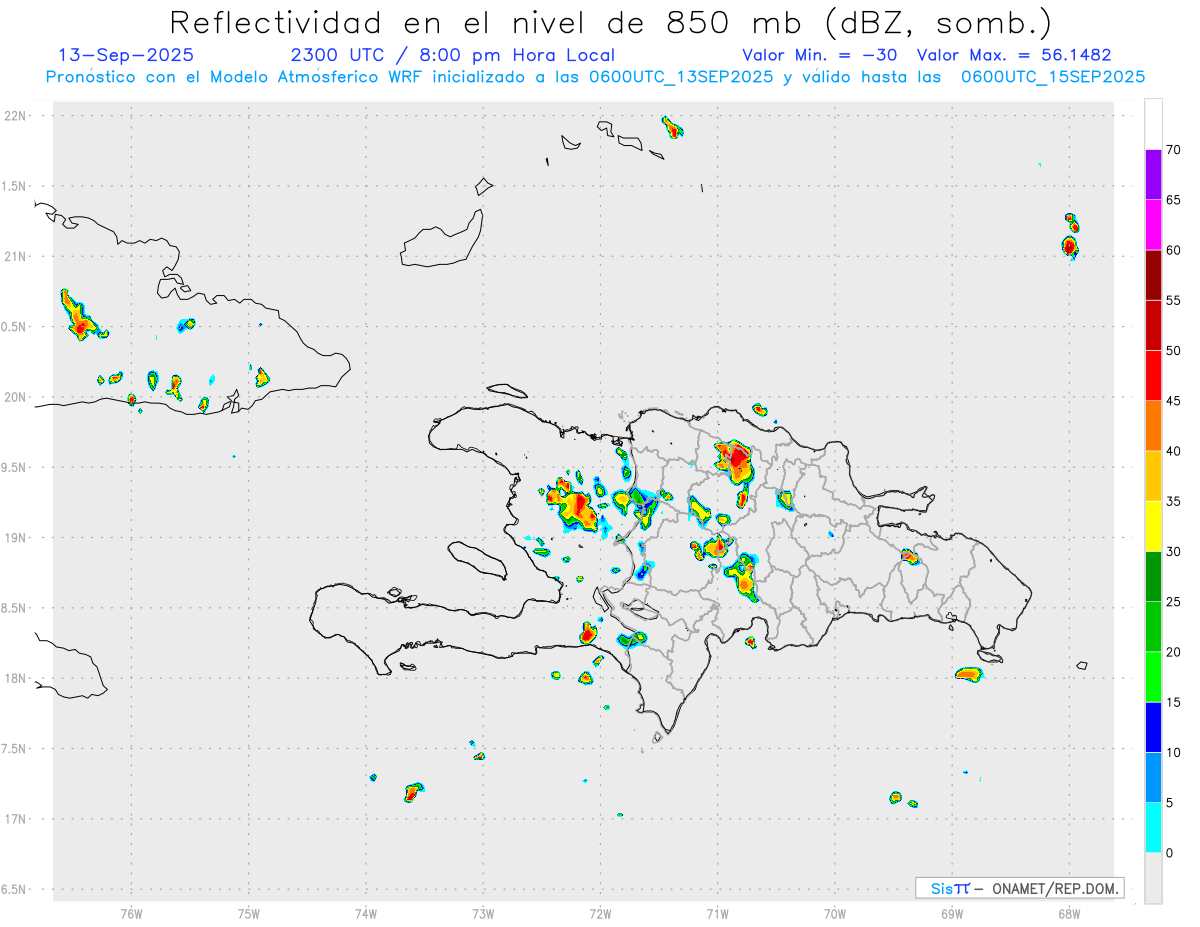Select the yellow 30-35 dBZ legend band
1200x927 pixels.
[x=1153, y=526]
